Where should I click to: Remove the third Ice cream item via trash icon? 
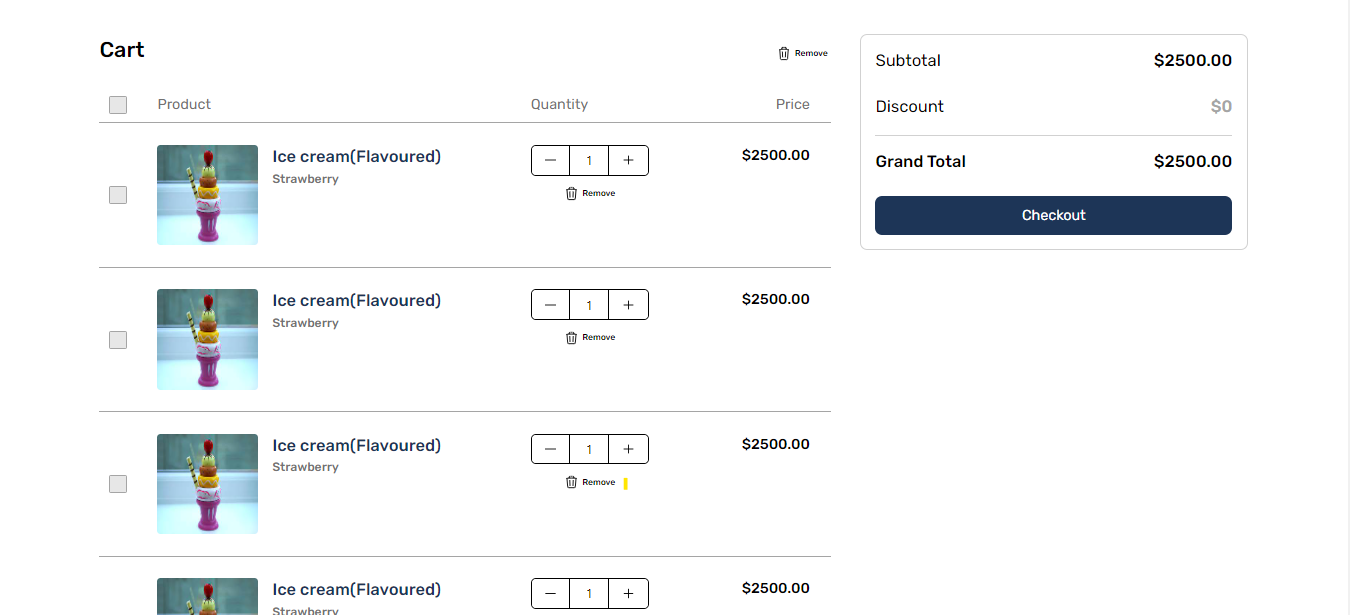click(571, 482)
